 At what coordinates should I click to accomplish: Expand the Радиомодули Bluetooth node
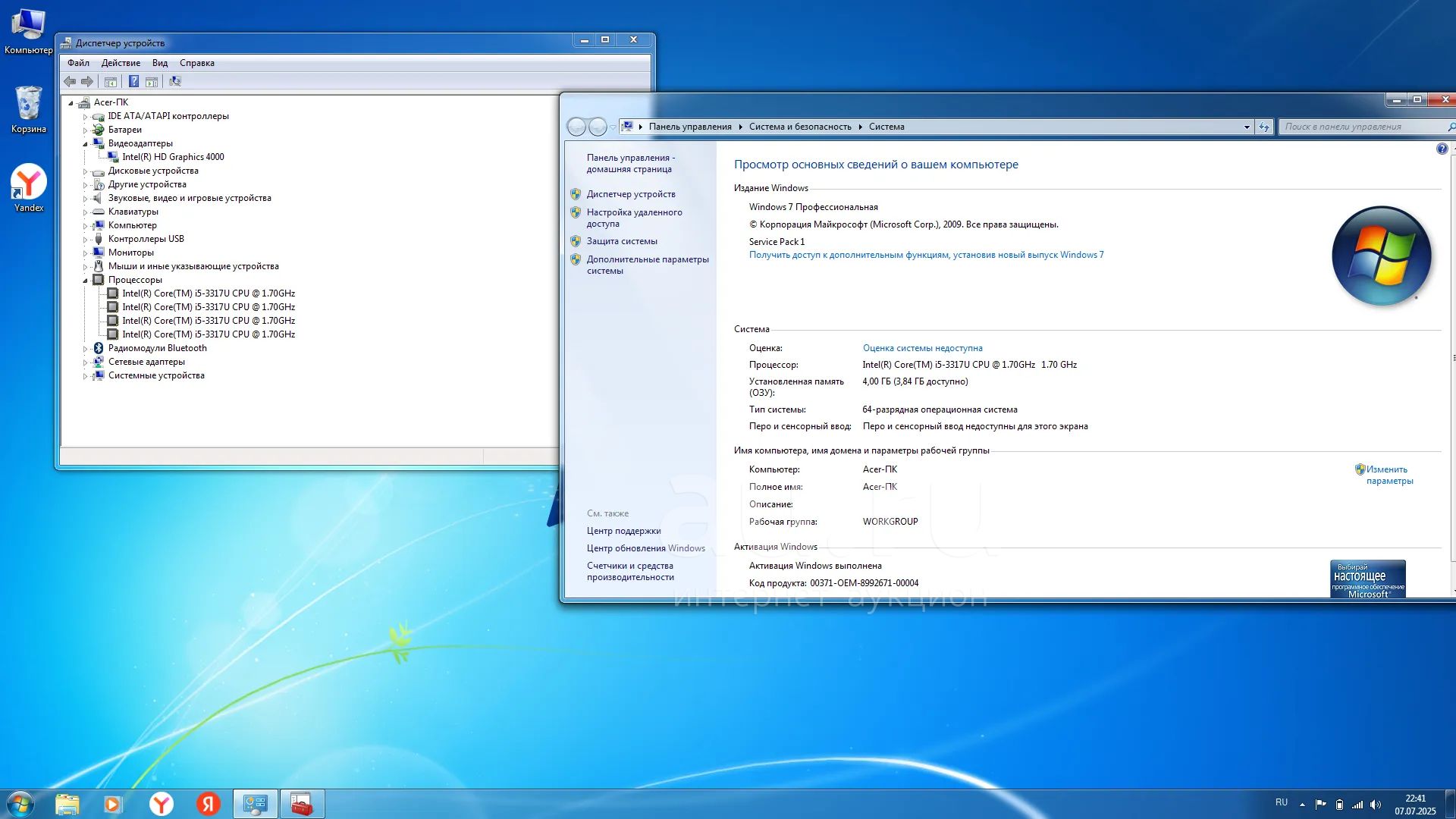[x=85, y=349]
